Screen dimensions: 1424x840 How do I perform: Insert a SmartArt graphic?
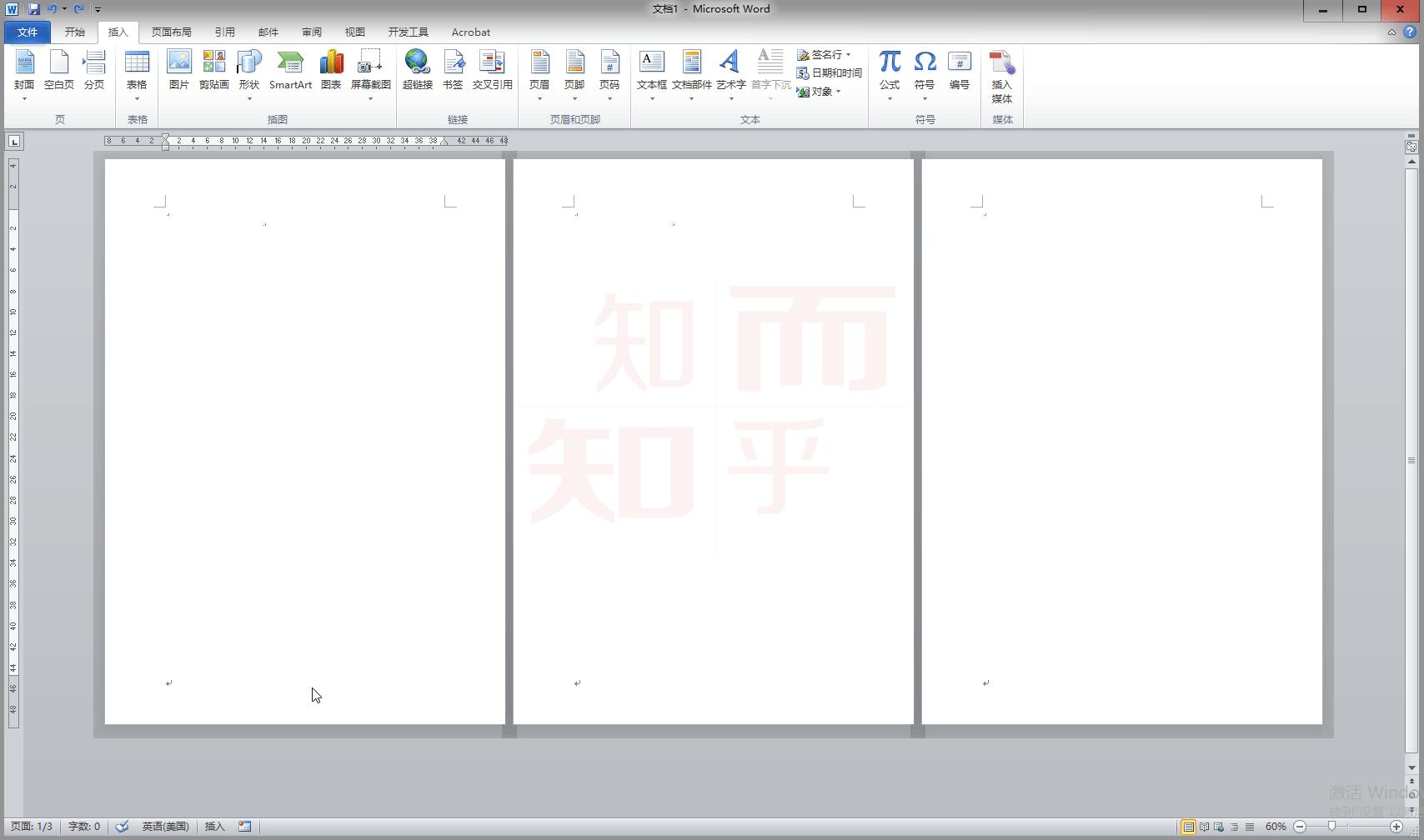(x=290, y=71)
